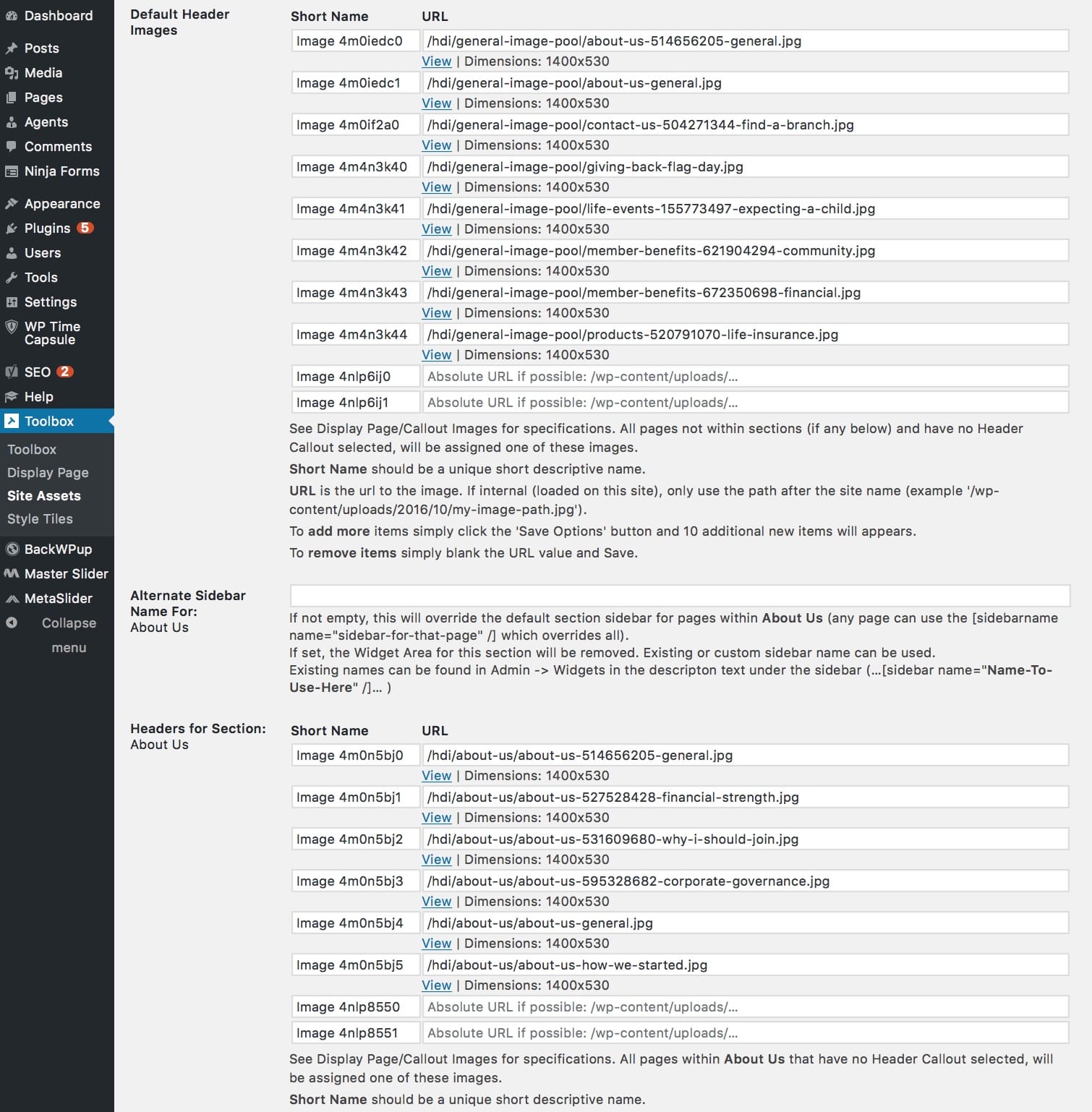1092x1112 pixels.
Task: Click the Settings sidebar icon
Action: [x=12, y=302]
